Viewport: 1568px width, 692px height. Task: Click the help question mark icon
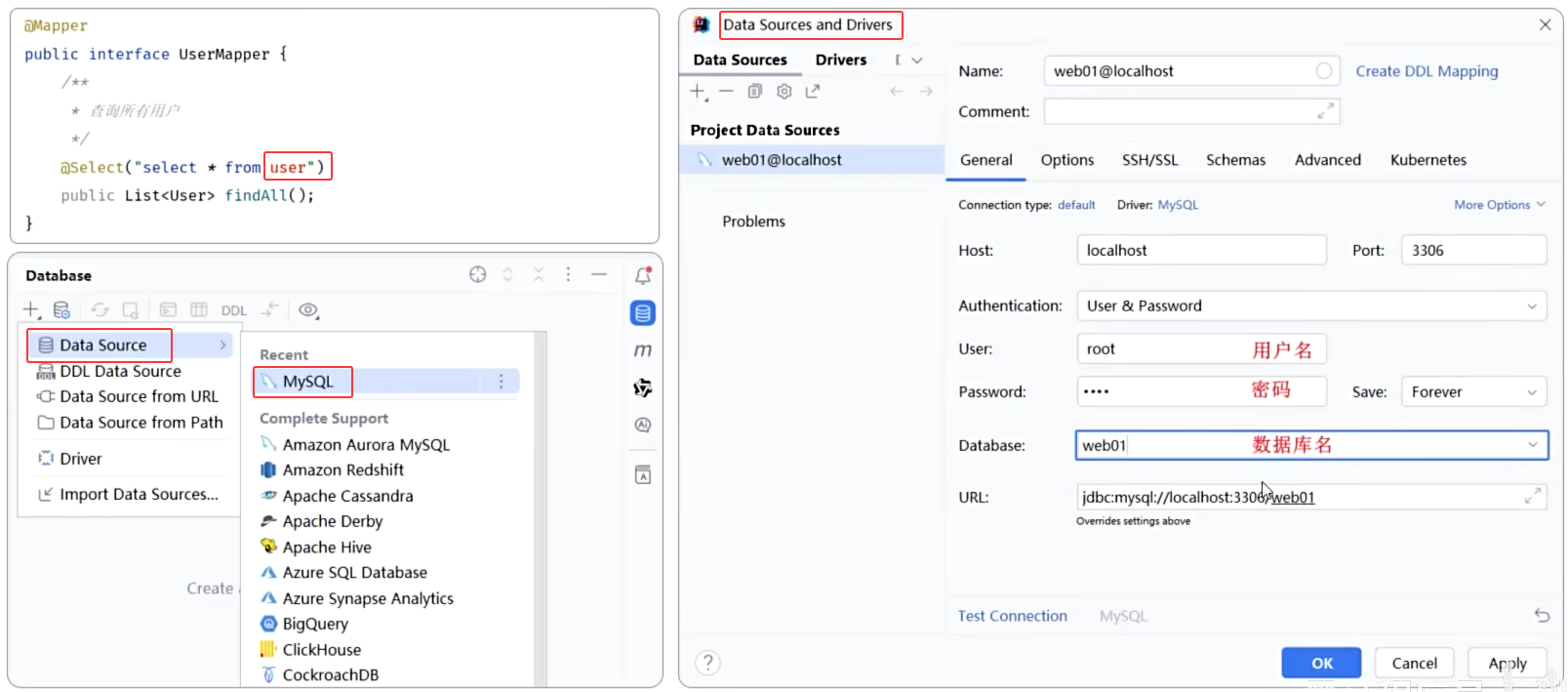click(708, 663)
